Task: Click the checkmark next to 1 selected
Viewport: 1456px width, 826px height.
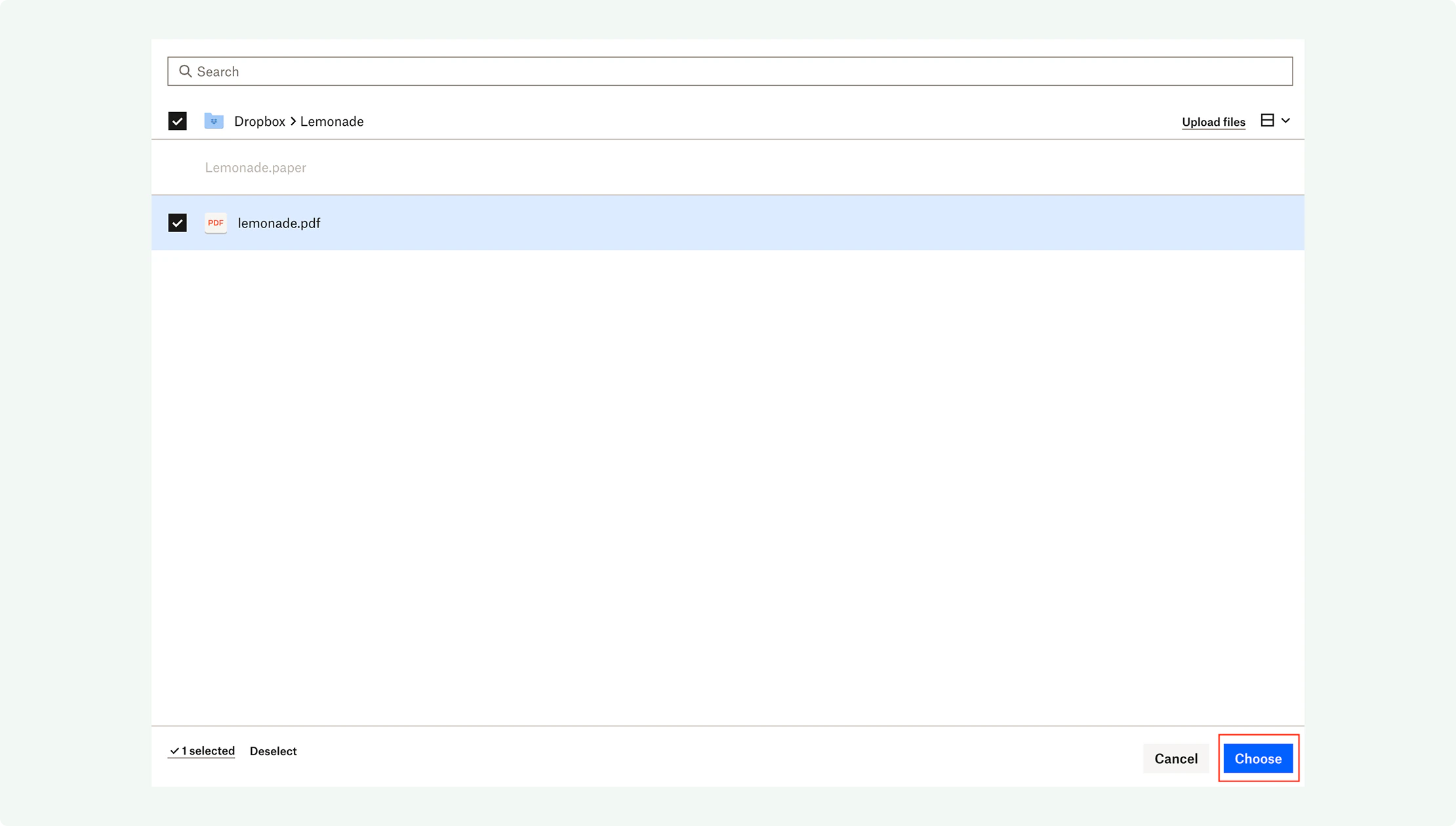Action: point(174,751)
